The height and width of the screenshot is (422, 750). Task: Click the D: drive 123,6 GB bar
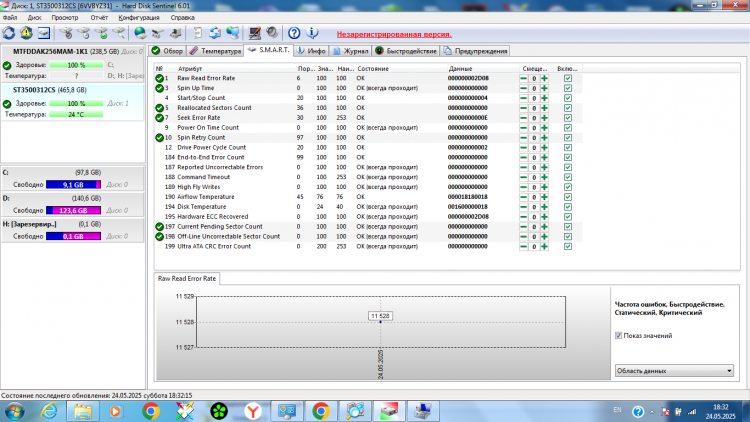[73, 211]
